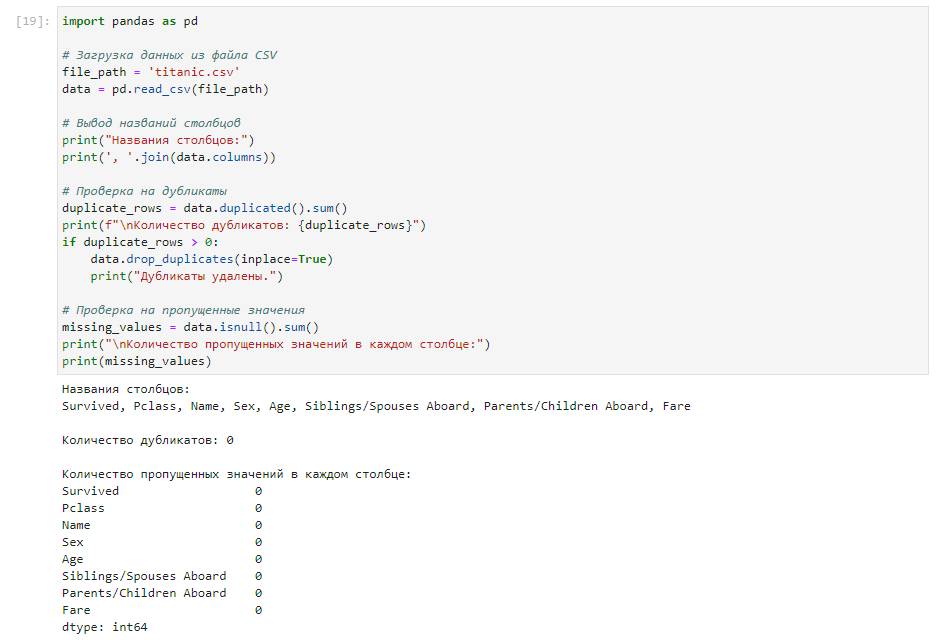Click 'Количество дубликатов: 0' in the output
The height and width of the screenshot is (640, 939).
coord(147,440)
